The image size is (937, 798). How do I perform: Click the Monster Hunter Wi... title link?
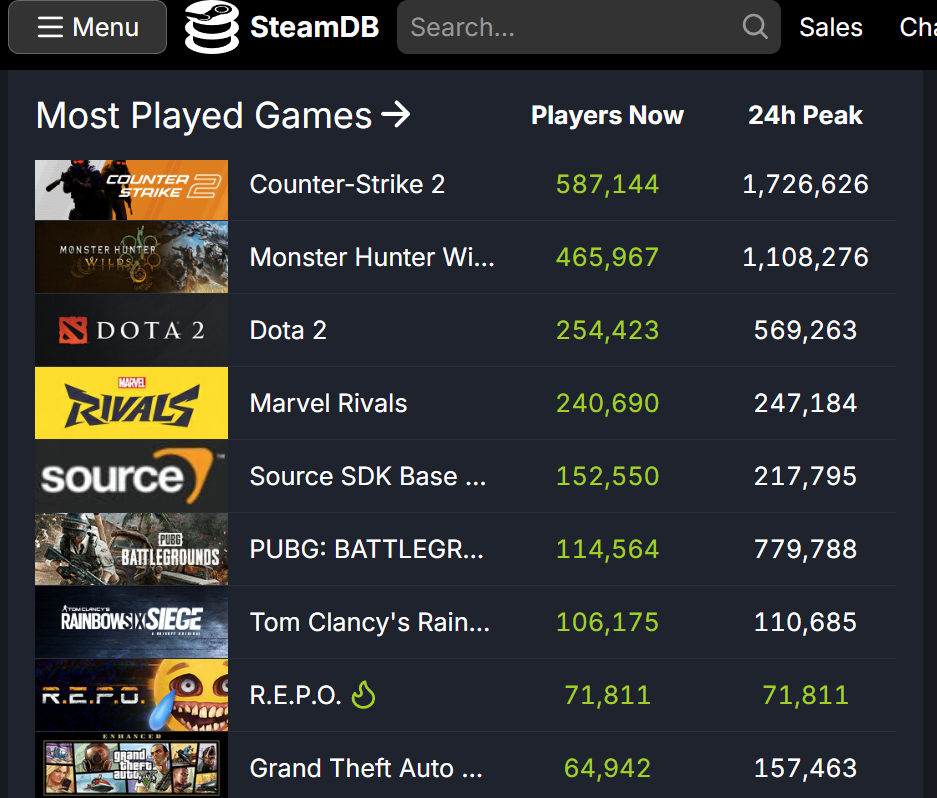[x=372, y=257]
